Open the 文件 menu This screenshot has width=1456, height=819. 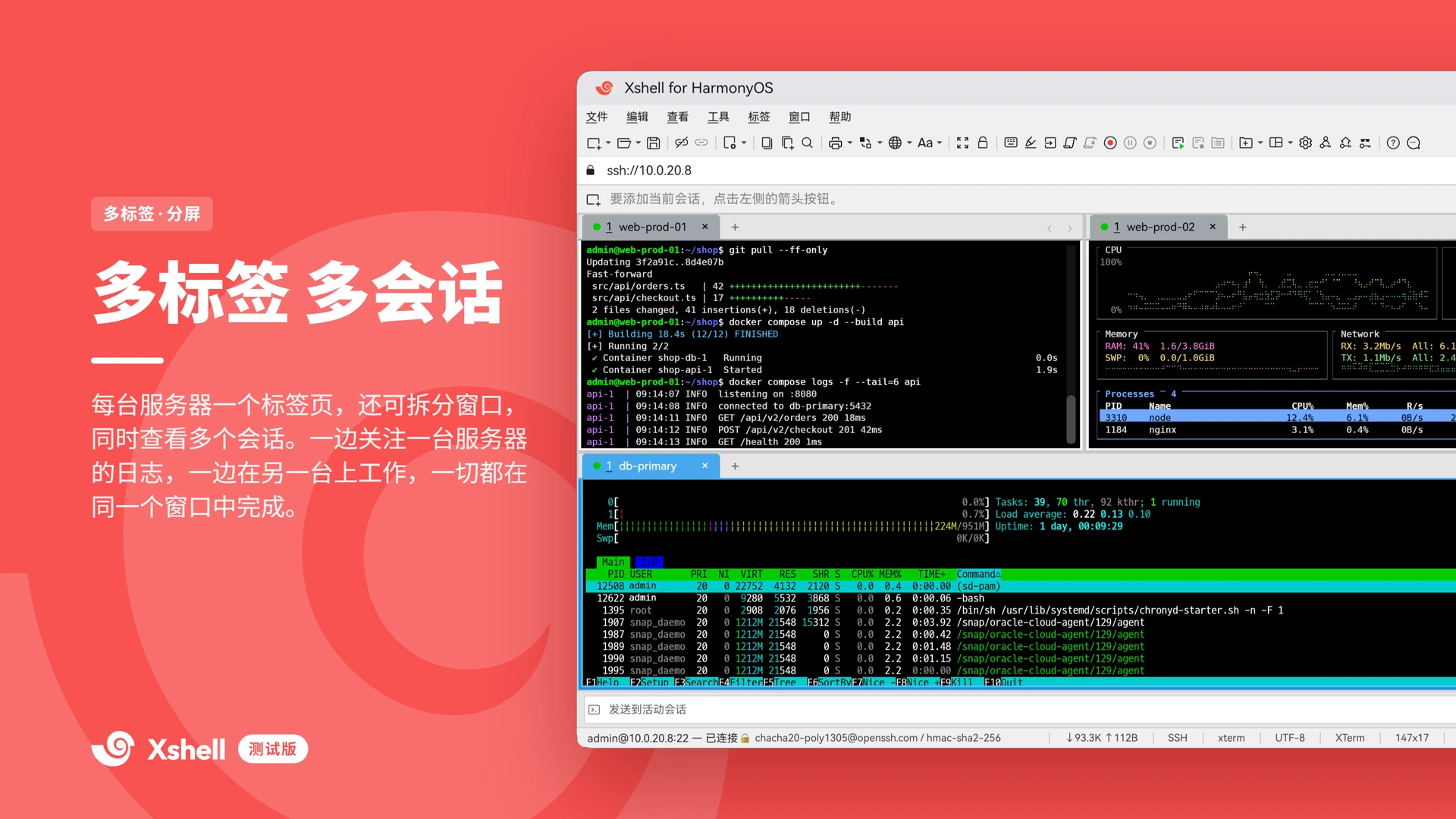click(597, 117)
